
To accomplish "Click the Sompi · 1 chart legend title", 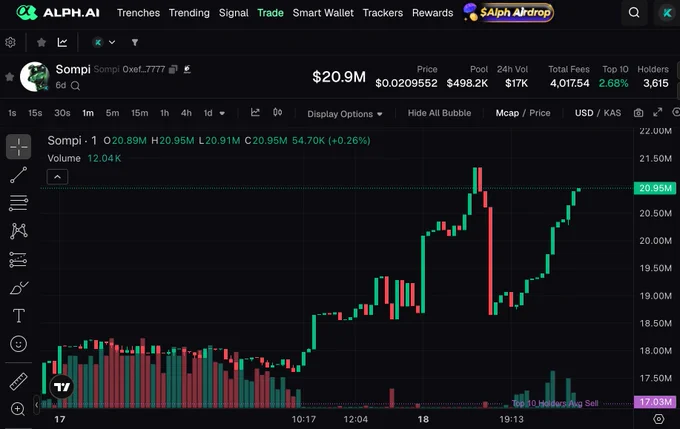I will point(72,141).
